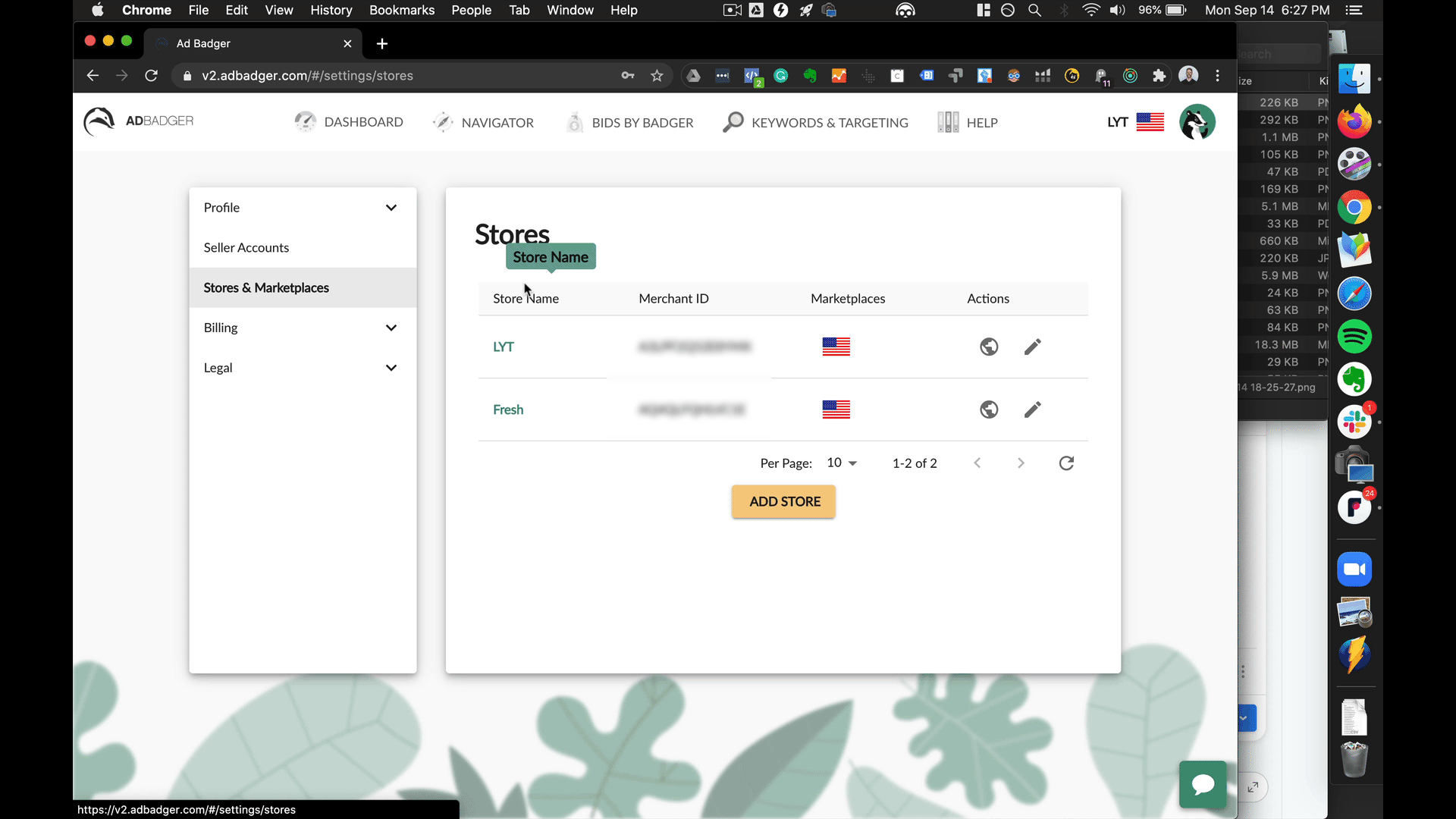Open the chat support widget
This screenshot has width=1456, height=819.
[1203, 784]
